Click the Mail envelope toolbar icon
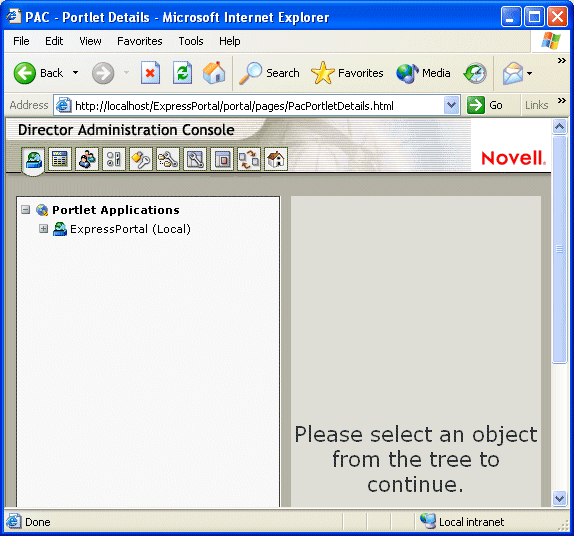 (x=513, y=73)
